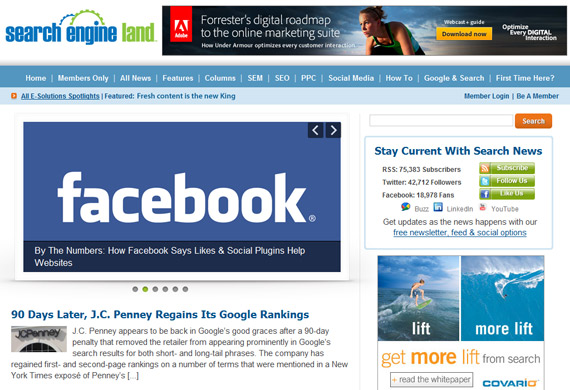Screen dimensions: 570x390
Task: Open J.C. Penney Regains Google Rankings headline
Action: pos(160,314)
